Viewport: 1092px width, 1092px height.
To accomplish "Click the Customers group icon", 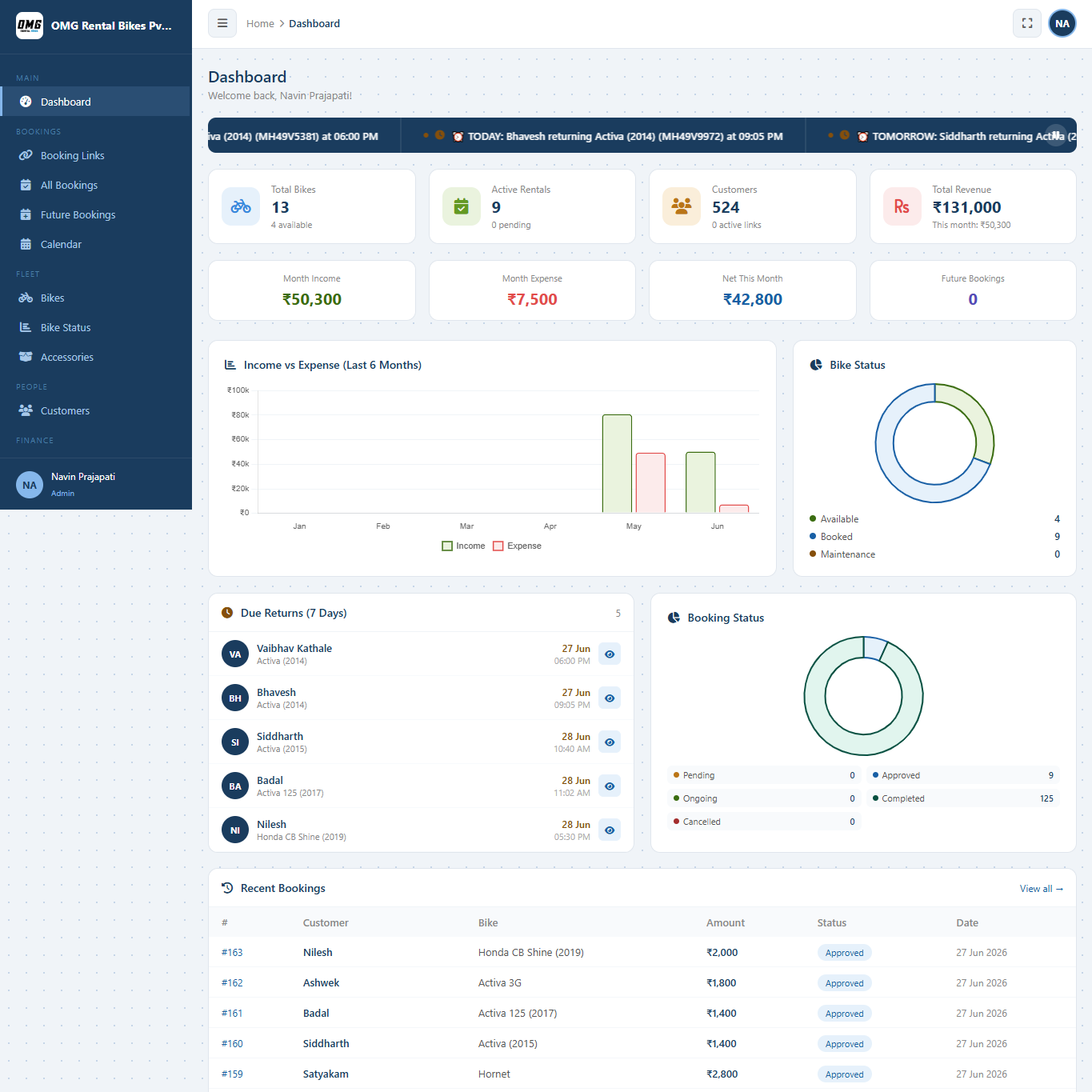I will click(x=682, y=206).
